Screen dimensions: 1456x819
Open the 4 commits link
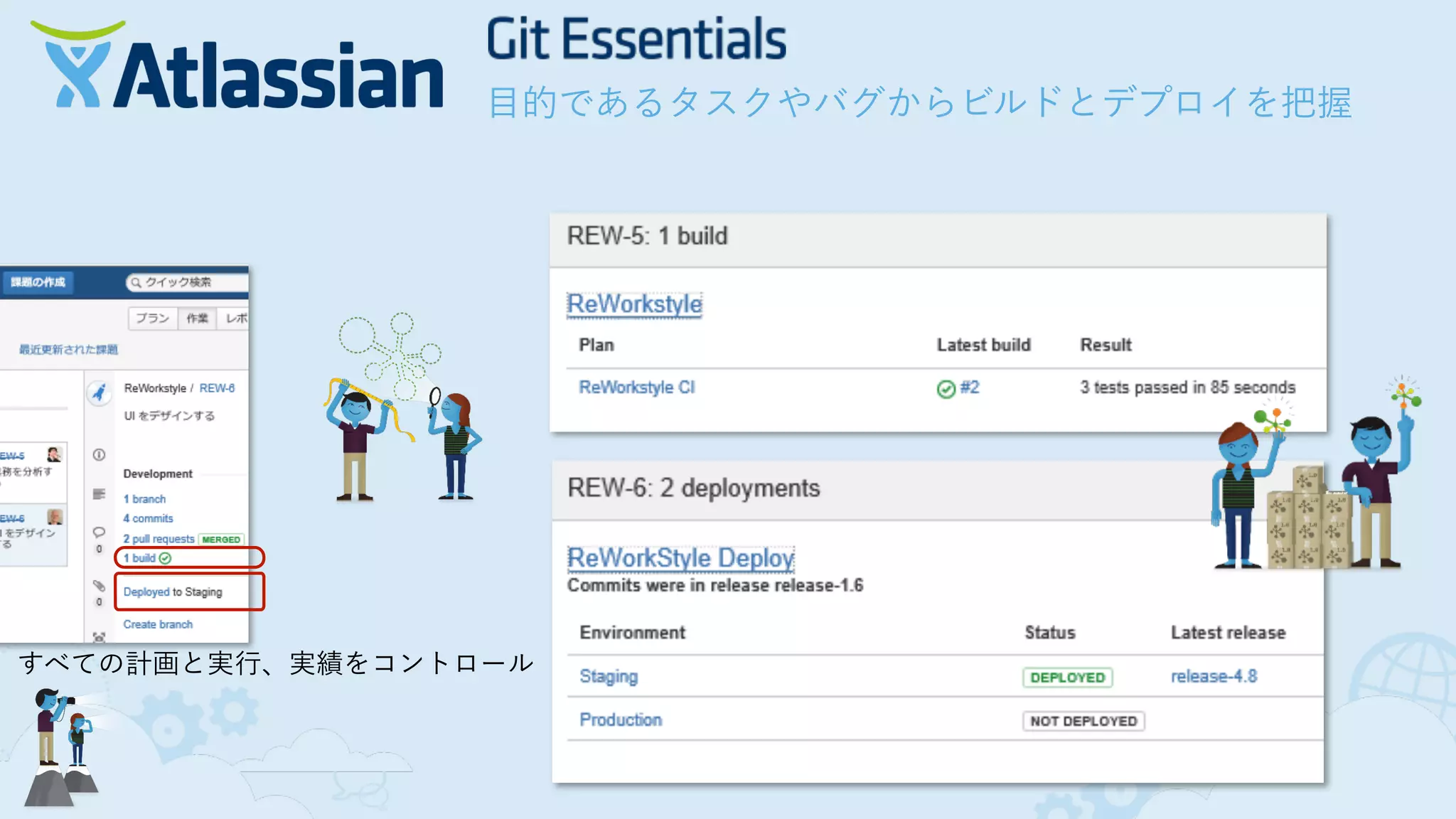148,518
